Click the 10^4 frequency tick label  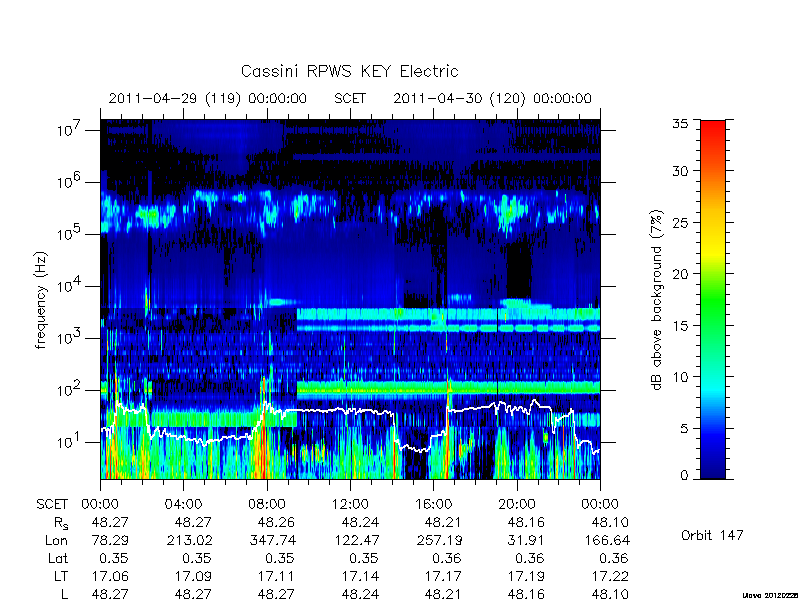tap(69, 286)
